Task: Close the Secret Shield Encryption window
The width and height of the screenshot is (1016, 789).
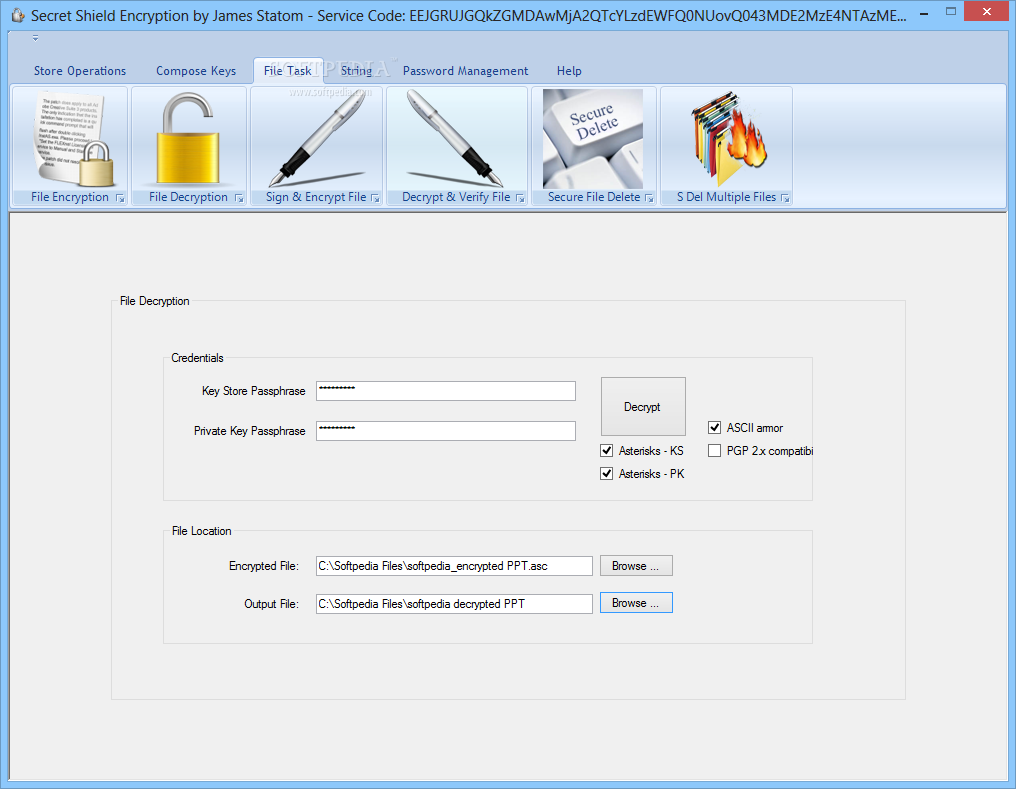Action: tap(986, 11)
